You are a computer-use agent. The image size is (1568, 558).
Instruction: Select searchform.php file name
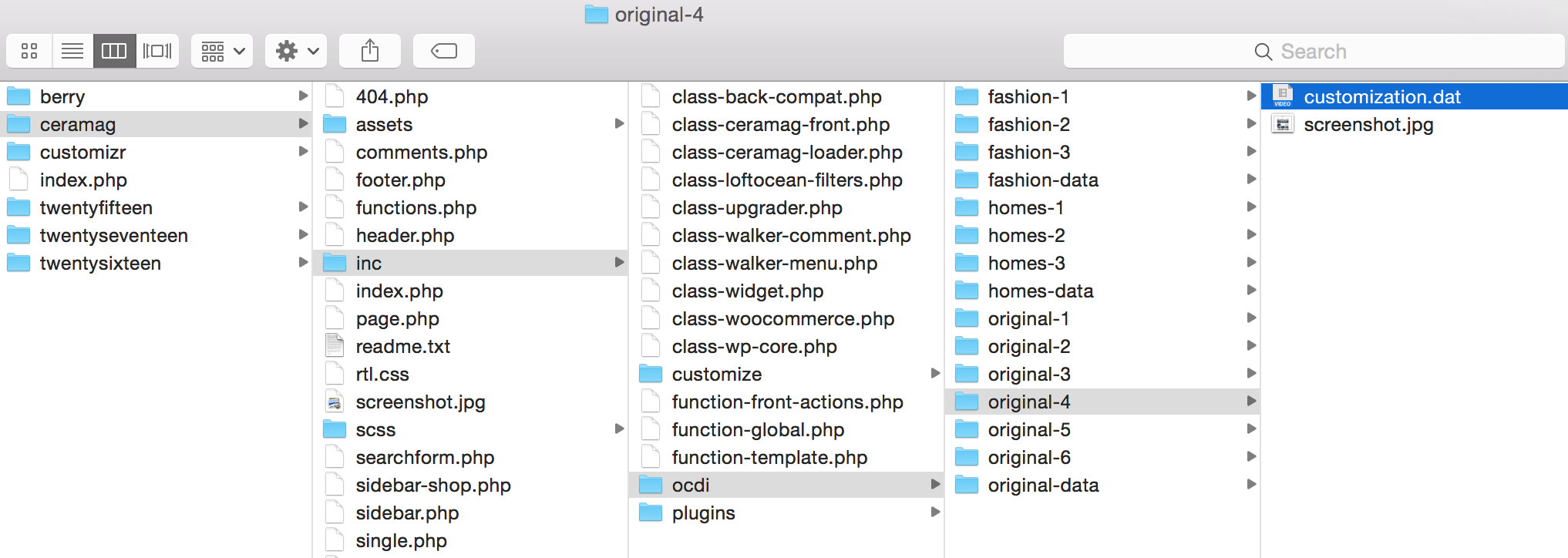425,457
